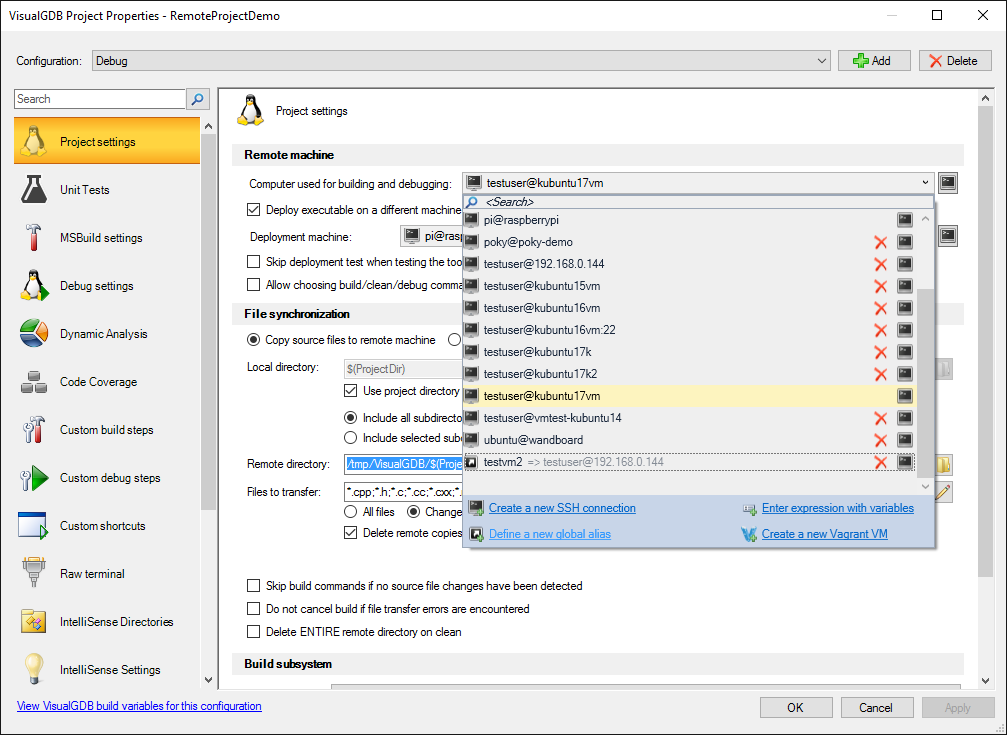The width and height of the screenshot is (1007, 735).
Task: Select Include all subdirectories option
Action: [x=351, y=418]
